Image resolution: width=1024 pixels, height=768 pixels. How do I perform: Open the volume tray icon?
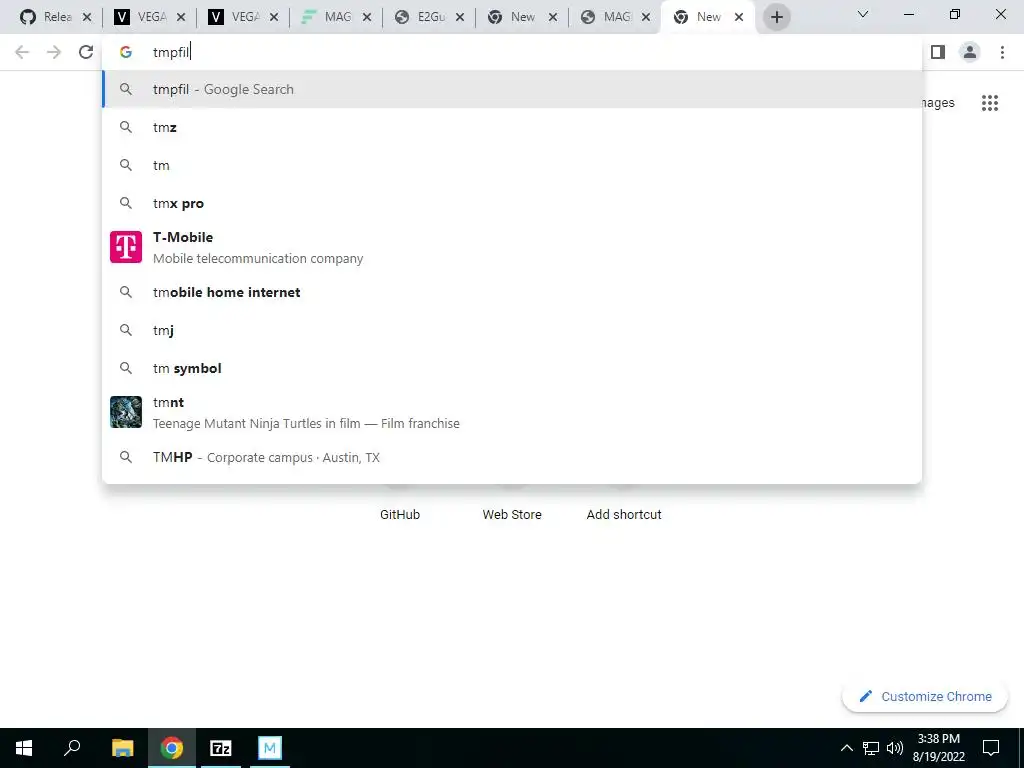pos(895,748)
